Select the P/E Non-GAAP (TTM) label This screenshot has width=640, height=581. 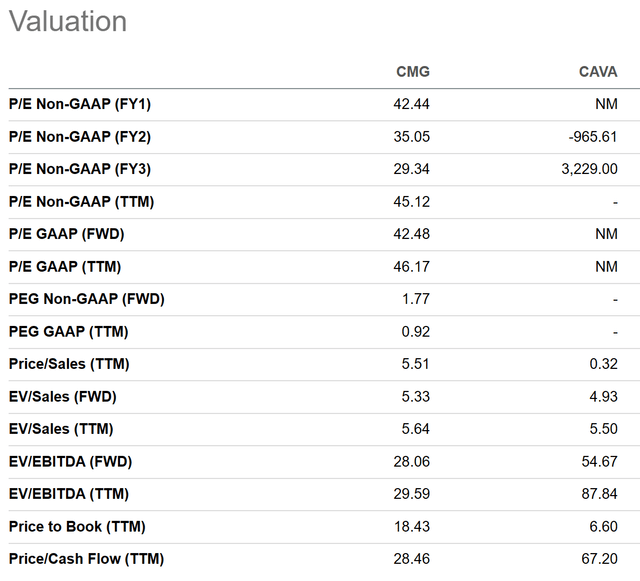[x=81, y=202]
